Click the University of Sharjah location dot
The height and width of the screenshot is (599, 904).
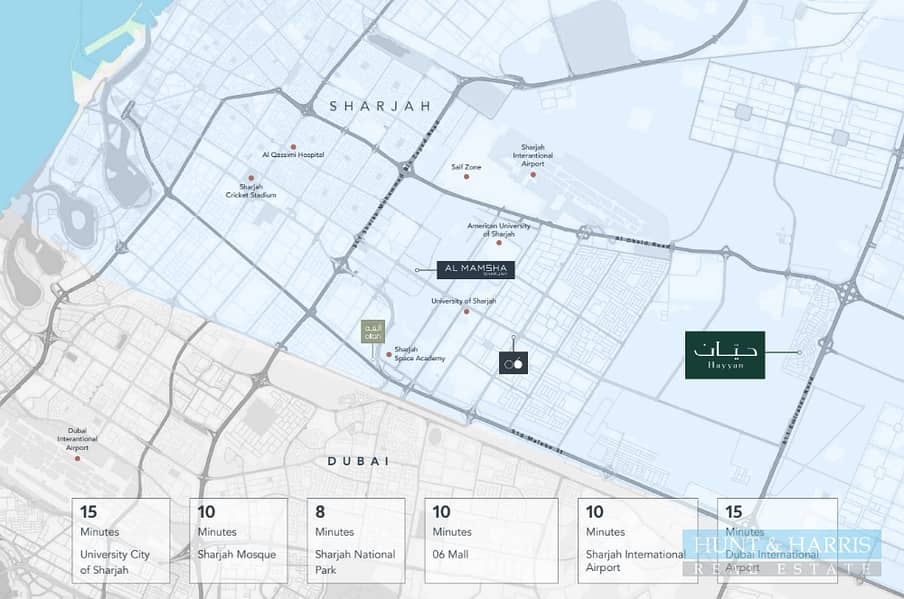pos(466,311)
